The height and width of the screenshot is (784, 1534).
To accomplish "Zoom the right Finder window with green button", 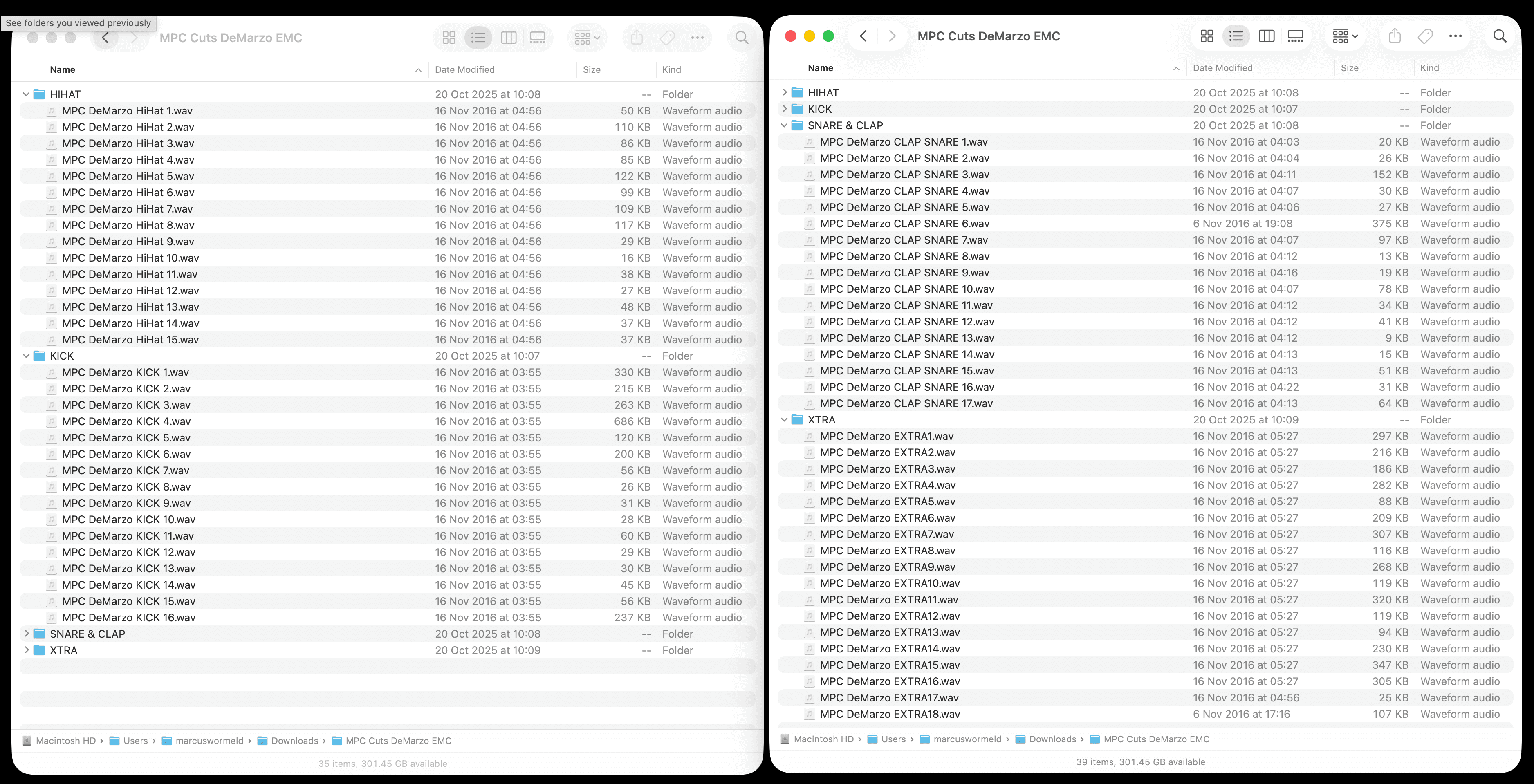I will click(828, 36).
